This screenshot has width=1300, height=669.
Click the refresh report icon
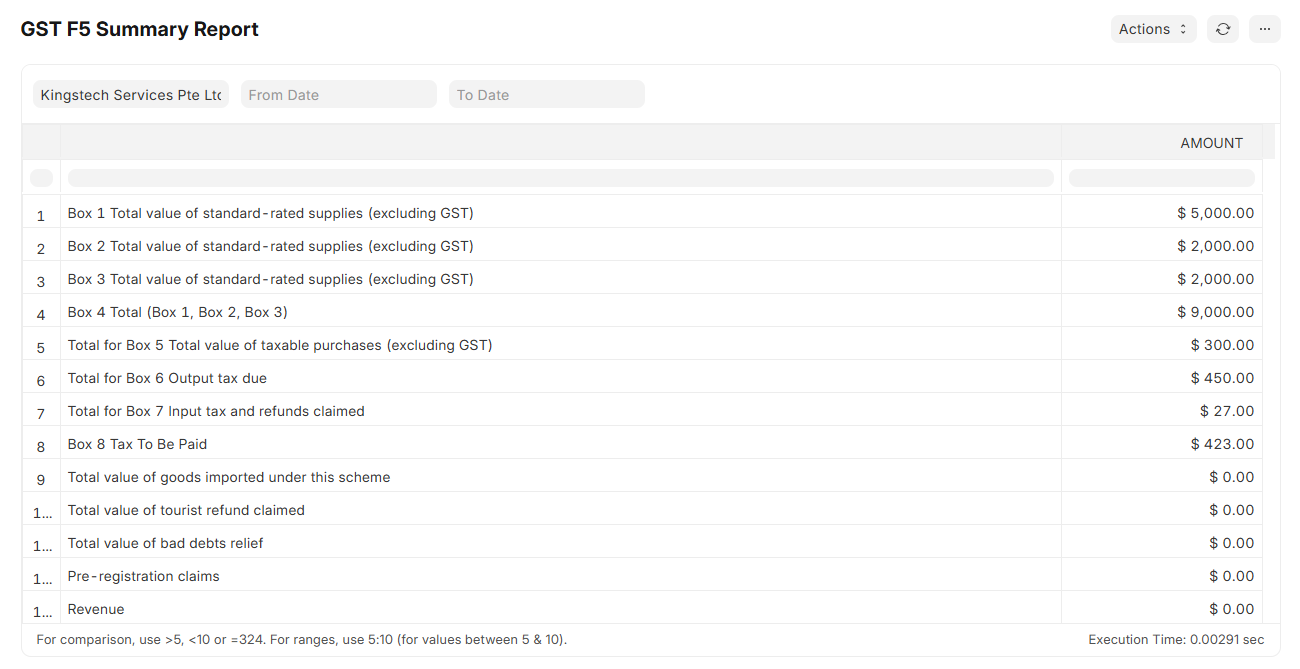point(1222,29)
